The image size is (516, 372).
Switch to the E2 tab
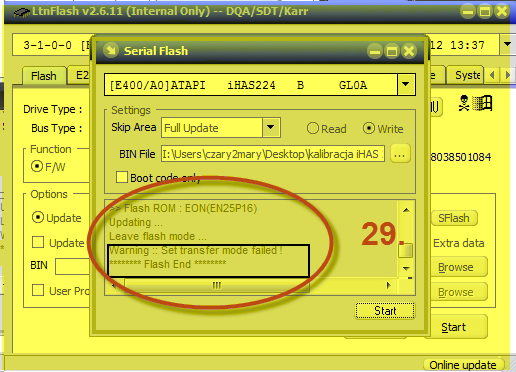[80, 75]
